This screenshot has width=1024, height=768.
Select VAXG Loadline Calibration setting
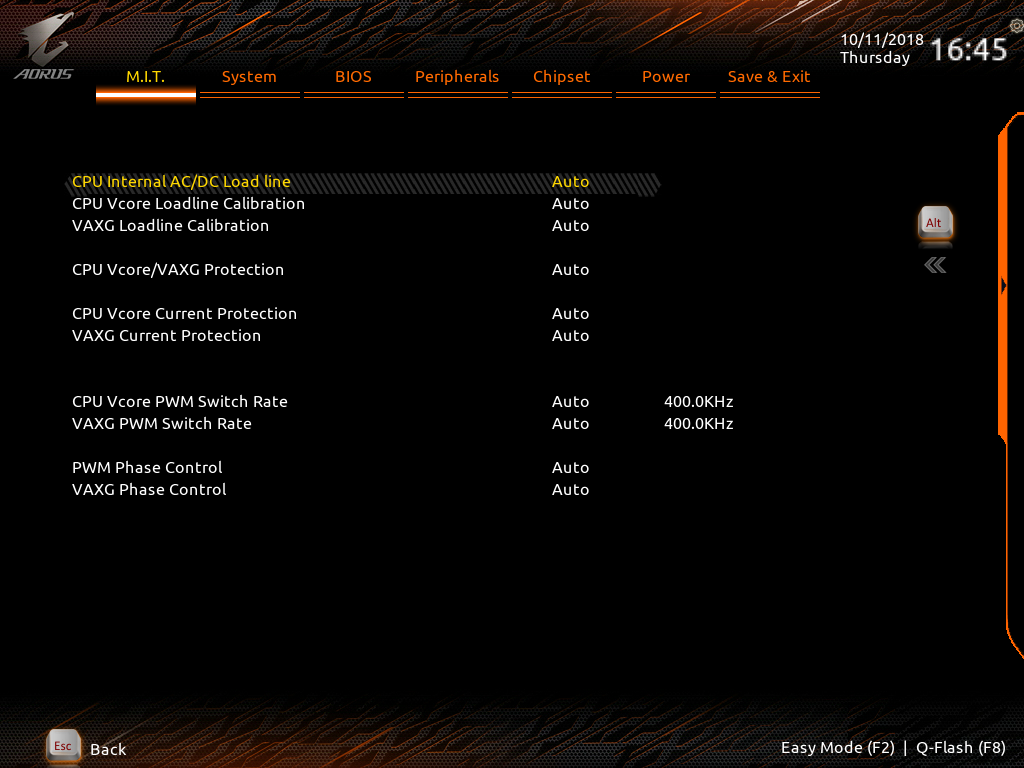point(170,226)
